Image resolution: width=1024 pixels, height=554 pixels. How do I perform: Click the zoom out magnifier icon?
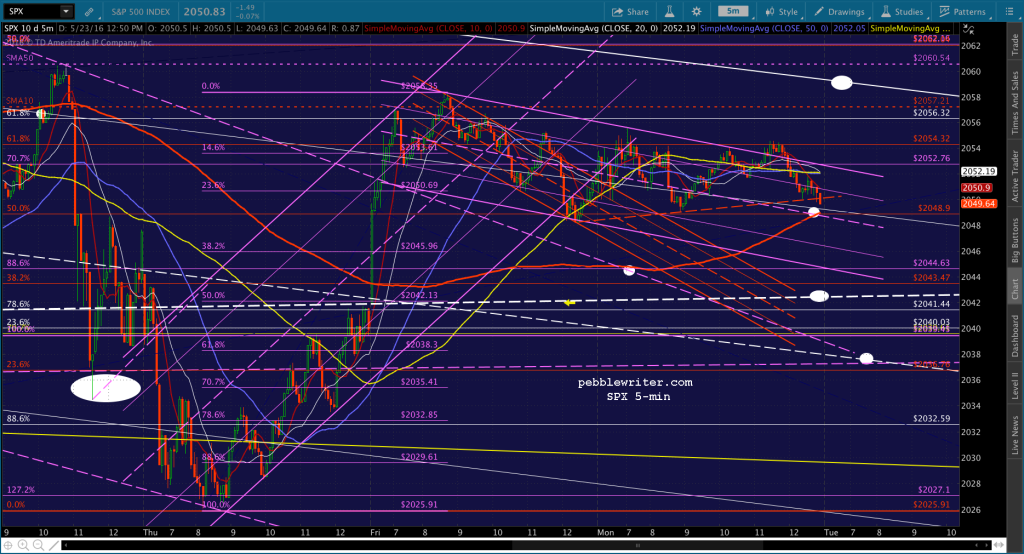pos(39,545)
